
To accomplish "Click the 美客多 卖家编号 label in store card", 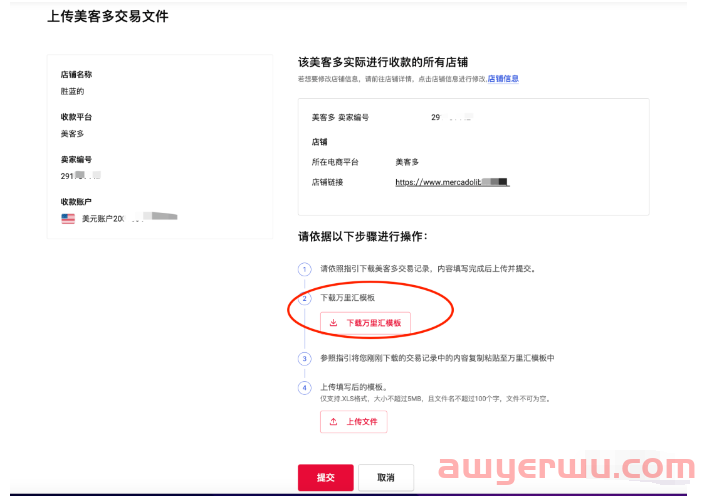I will pyautogui.click(x=340, y=117).
